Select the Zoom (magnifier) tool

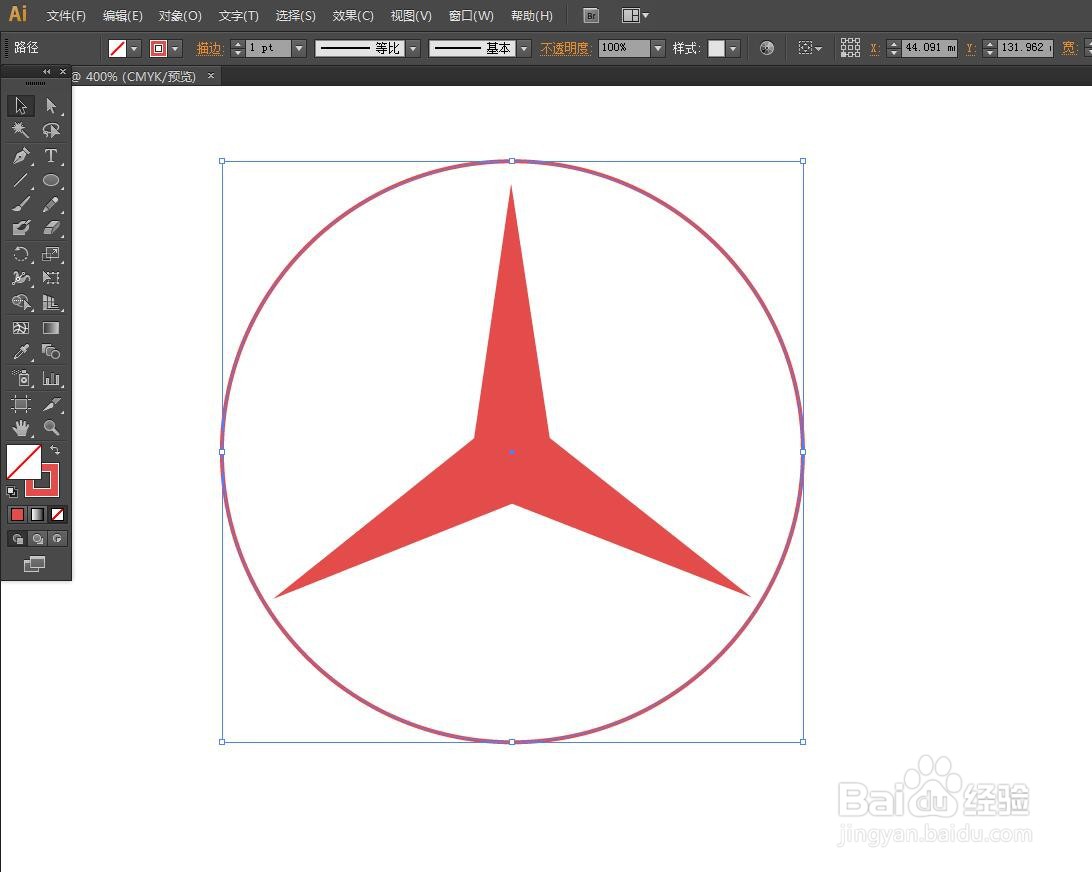pos(51,428)
